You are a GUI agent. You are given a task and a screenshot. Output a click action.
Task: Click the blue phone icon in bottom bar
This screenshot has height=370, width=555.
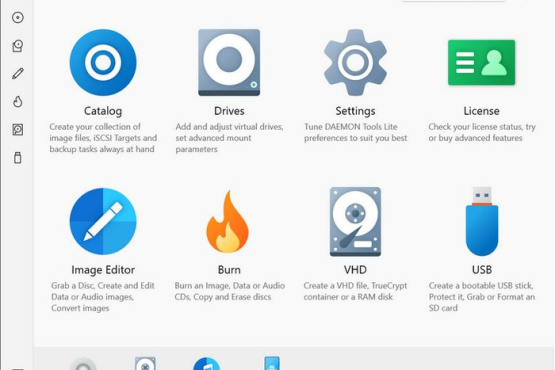coord(272,364)
